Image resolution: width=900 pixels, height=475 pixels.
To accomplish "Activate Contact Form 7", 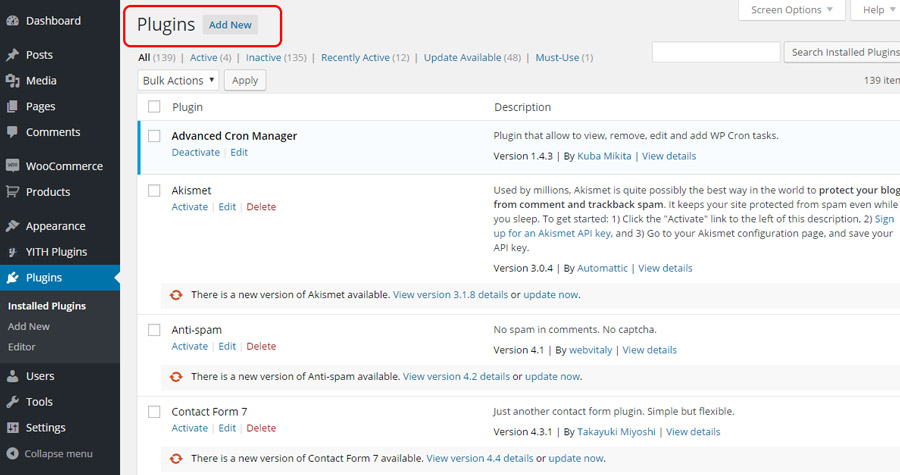I will click(x=189, y=428).
